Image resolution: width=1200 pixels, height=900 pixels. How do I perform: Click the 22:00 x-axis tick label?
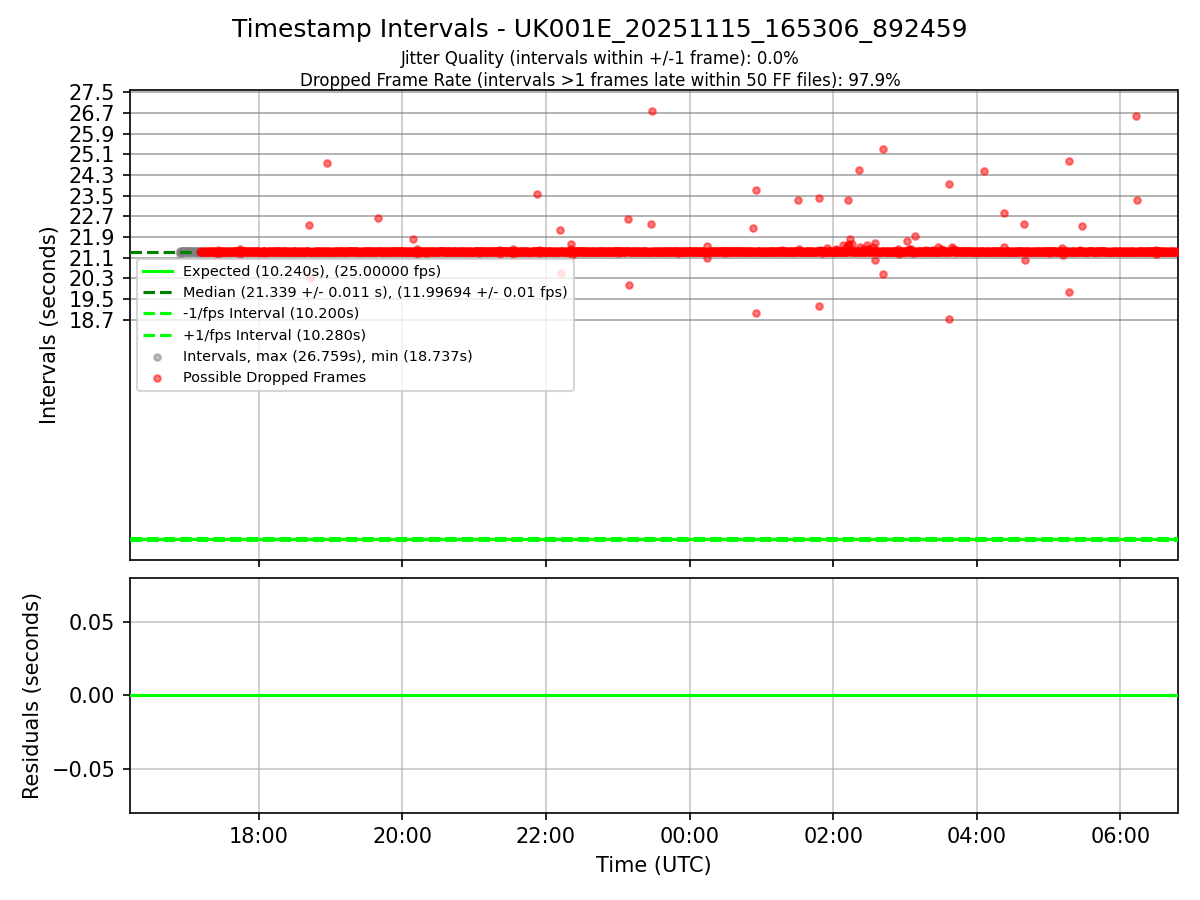[x=546, y=836]
